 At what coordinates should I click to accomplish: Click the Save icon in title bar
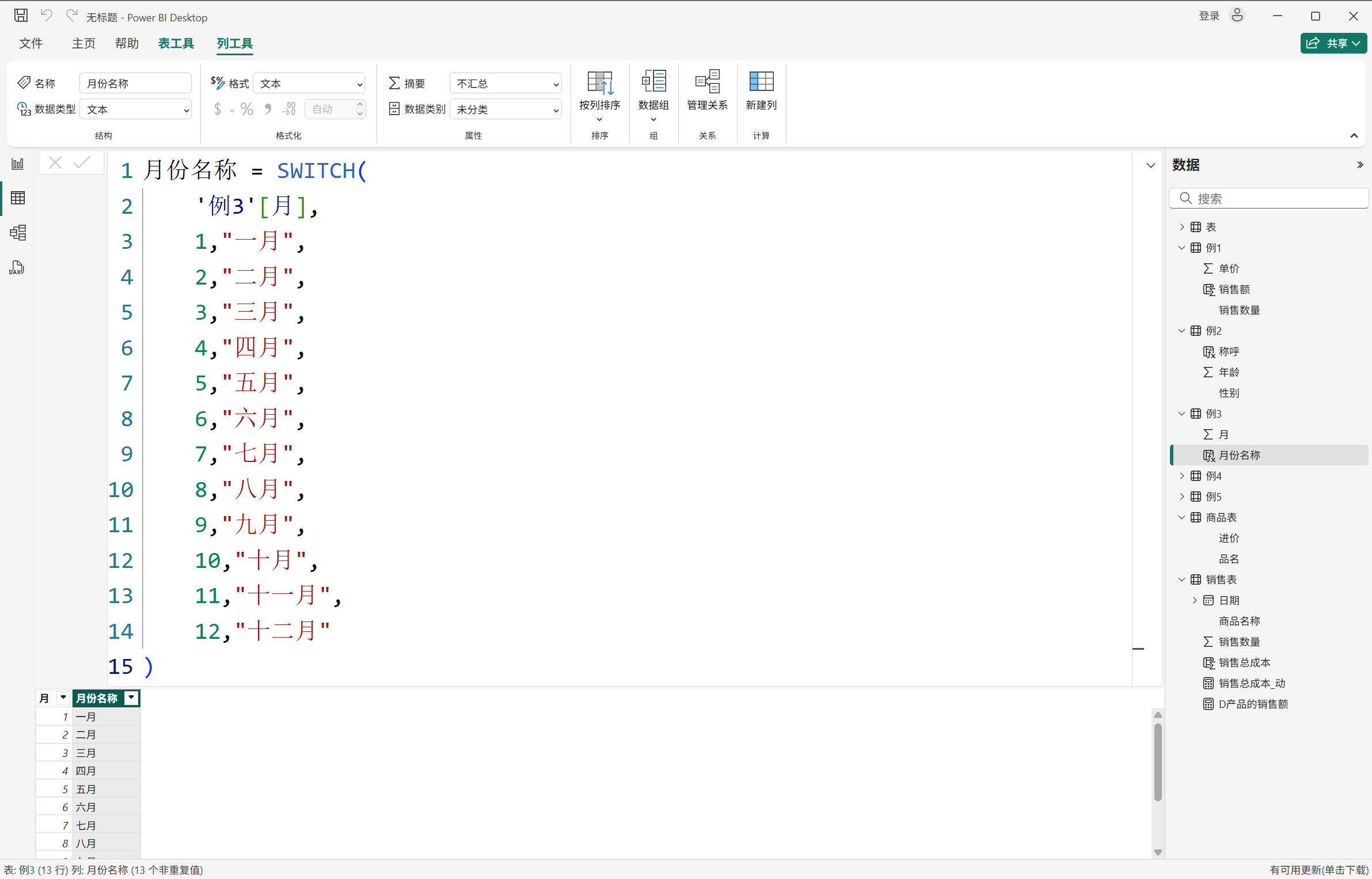pos(21,16)
